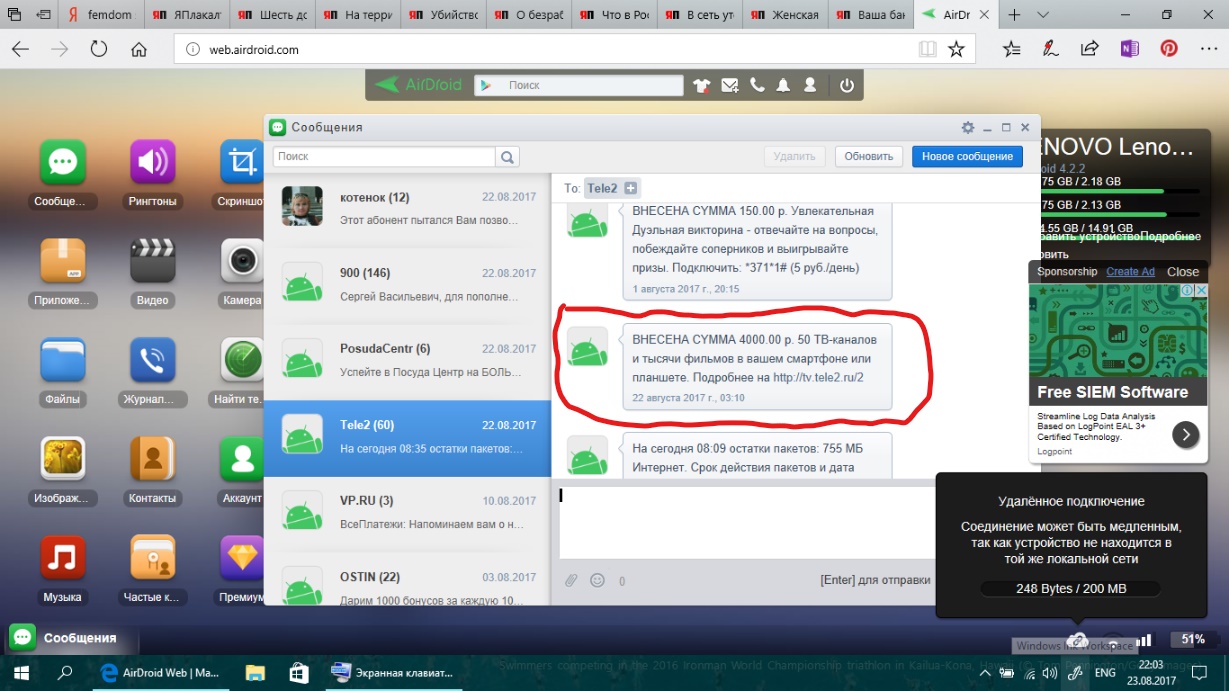
Task: Open notifications bell in AirDroid toolbar
Action: (784, 85)
